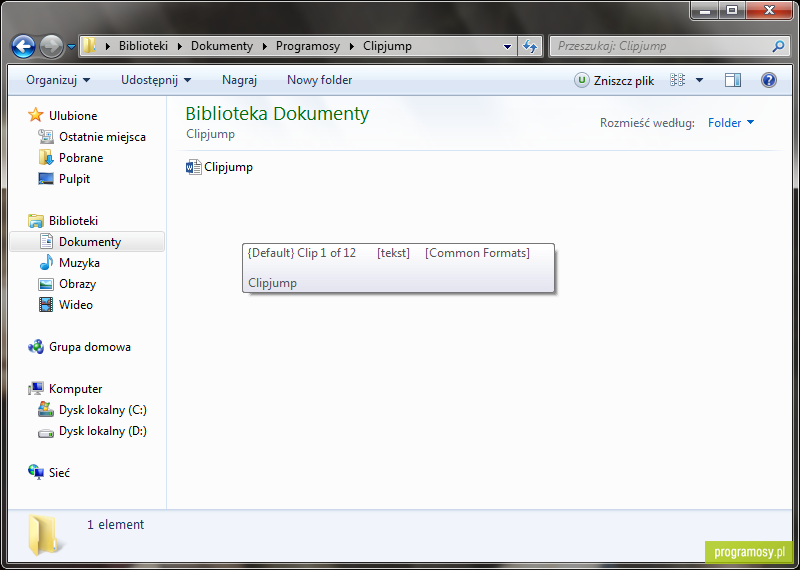
Task: Click the folder icon in the address bar
Action: 89,46
